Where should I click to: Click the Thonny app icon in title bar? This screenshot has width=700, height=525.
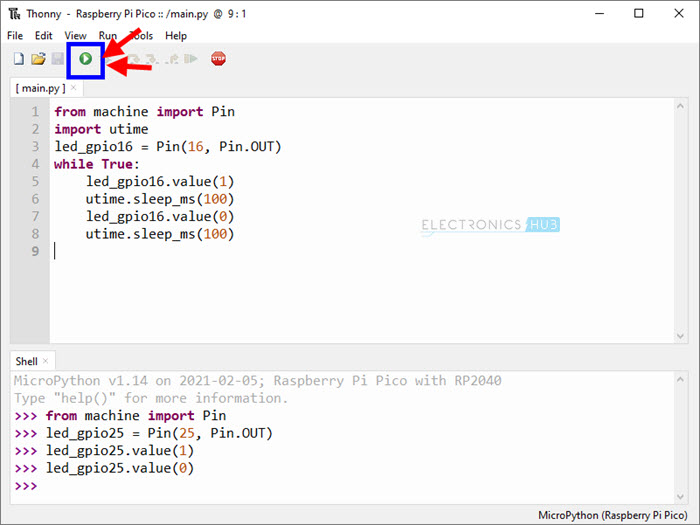click(13, 14)
